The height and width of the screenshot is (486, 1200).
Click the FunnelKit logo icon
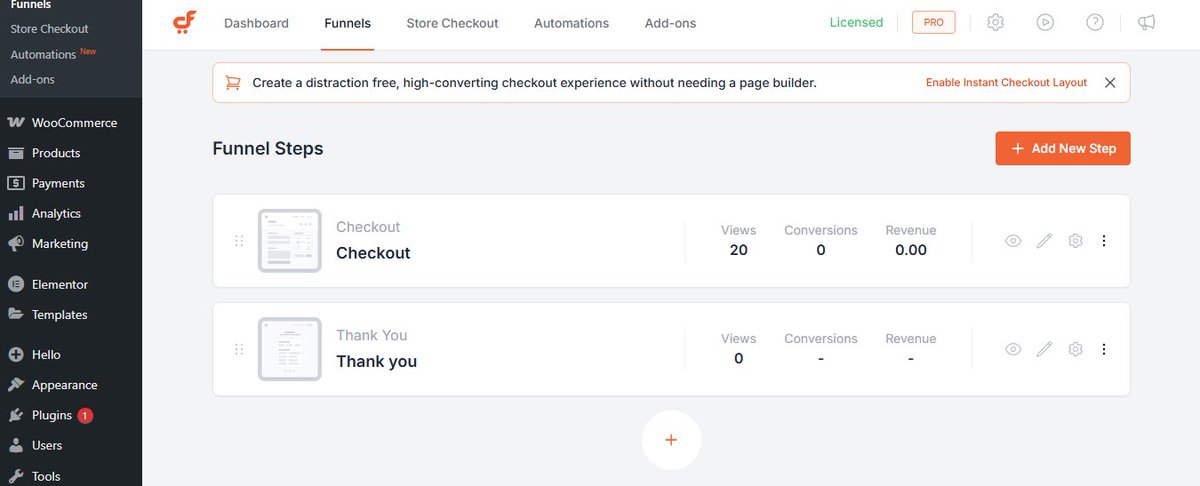point(184,22)
